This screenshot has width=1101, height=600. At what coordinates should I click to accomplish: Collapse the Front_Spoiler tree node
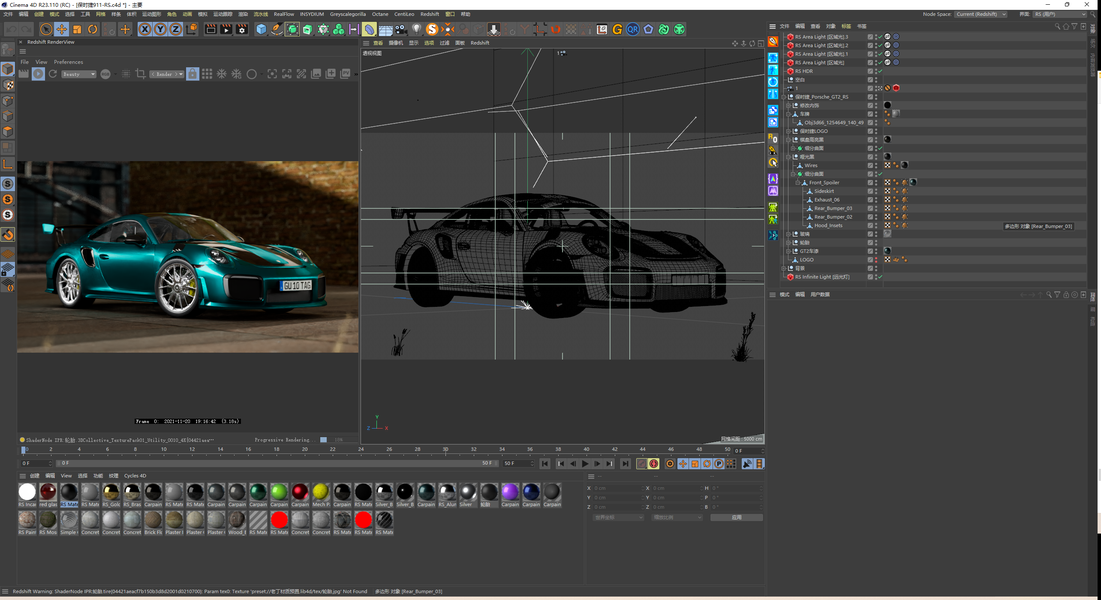click(x=798, y=183)
